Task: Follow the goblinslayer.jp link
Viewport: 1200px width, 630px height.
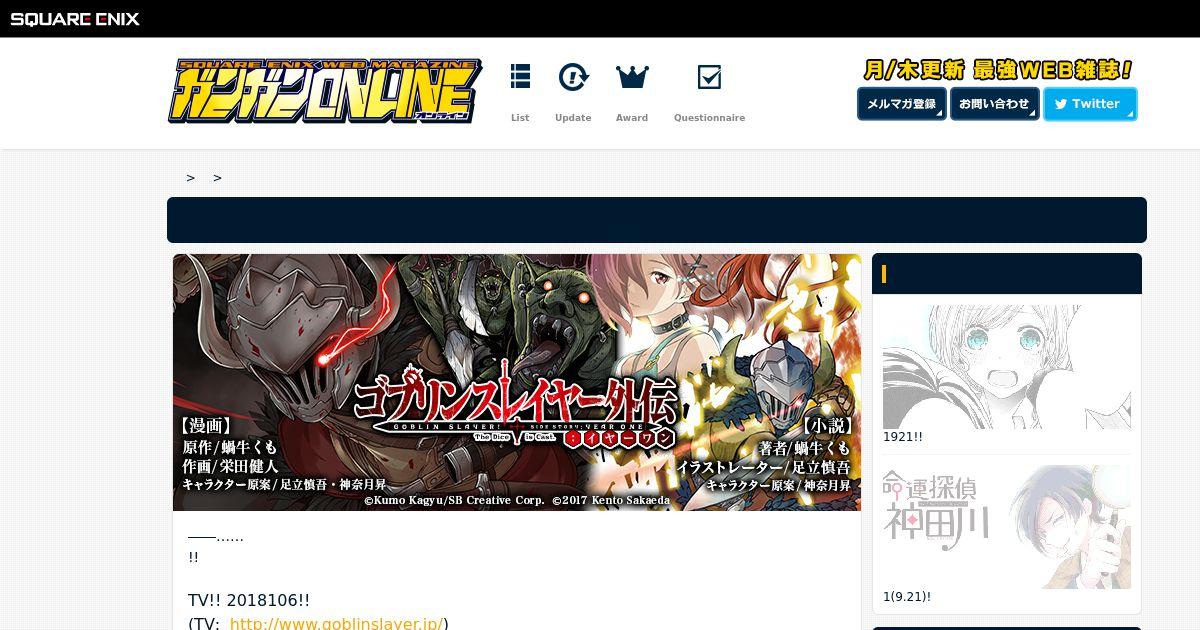Action: point(336,623)
